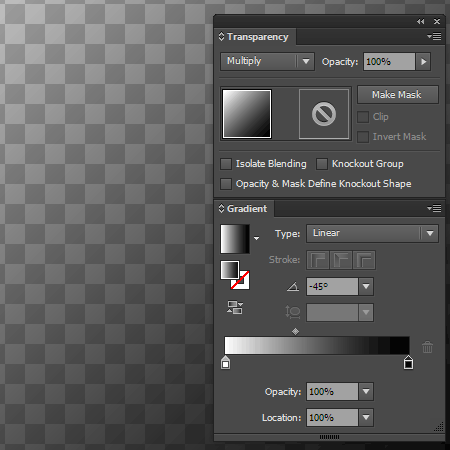450x450 pixels.
Task: Collapse panels with the double-arrow icon
Action: point(421,21)
